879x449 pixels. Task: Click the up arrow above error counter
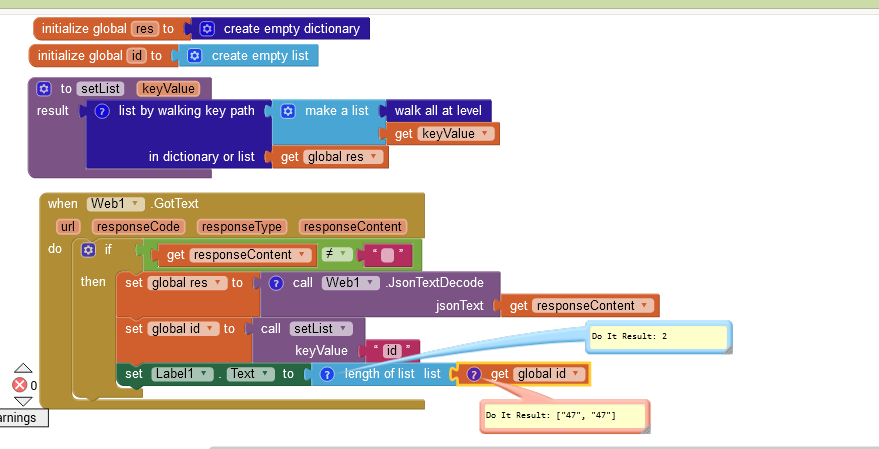[x=23, y=368]
